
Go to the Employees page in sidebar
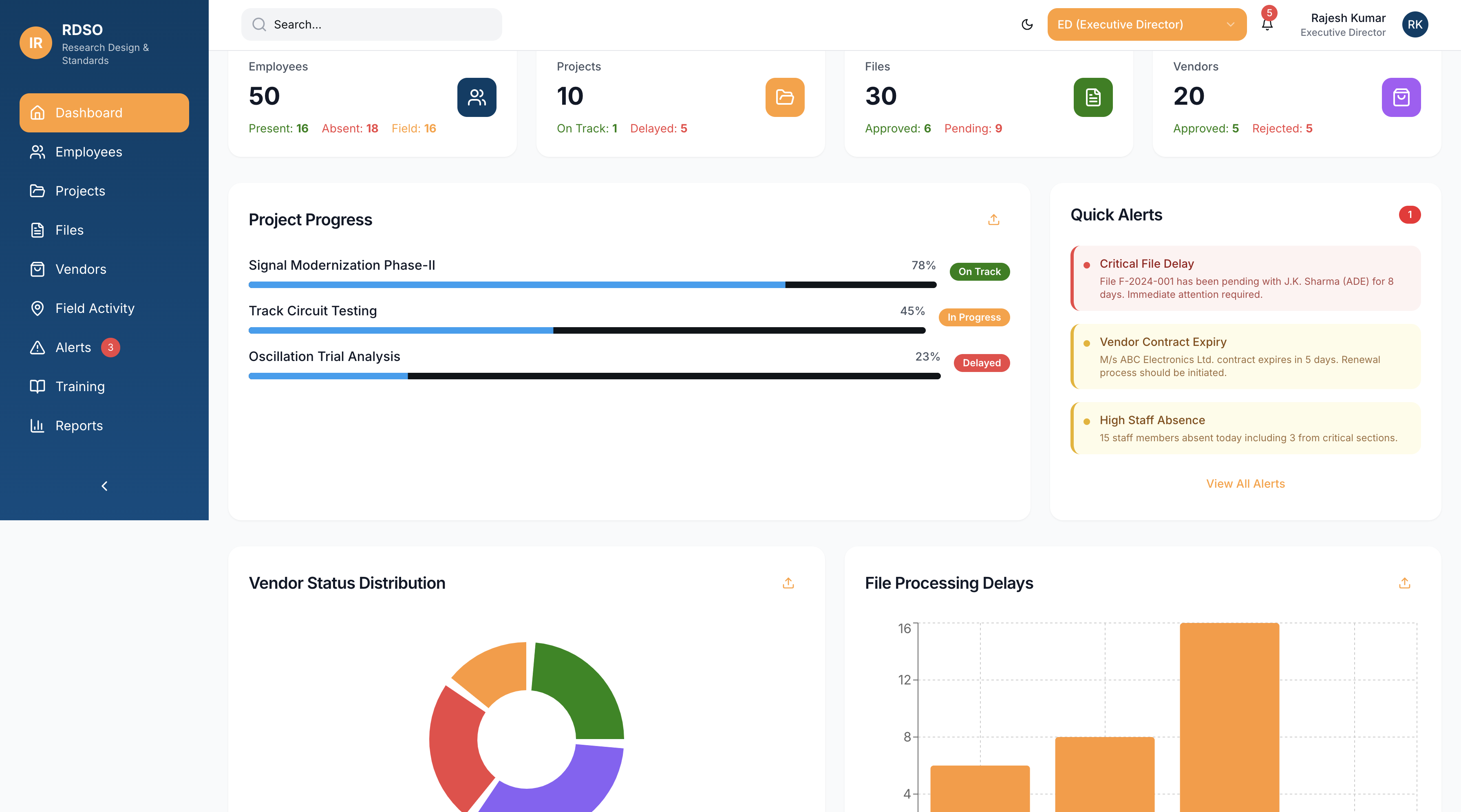104,152
